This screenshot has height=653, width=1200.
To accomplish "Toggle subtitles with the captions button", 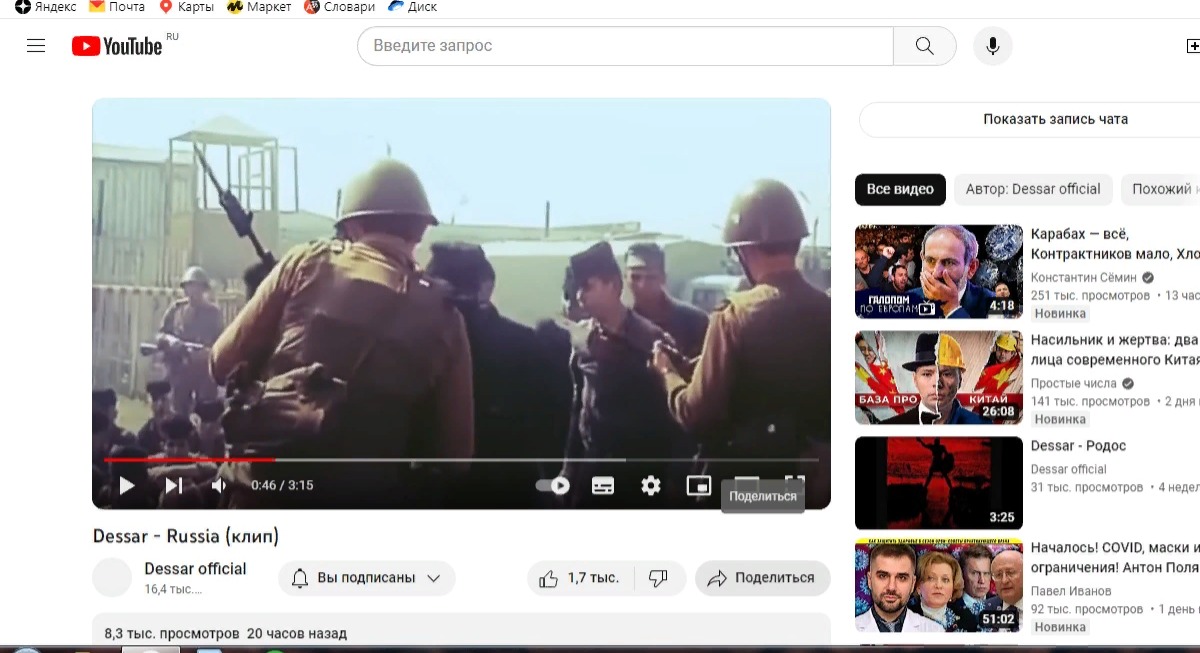I will [603, 485].
